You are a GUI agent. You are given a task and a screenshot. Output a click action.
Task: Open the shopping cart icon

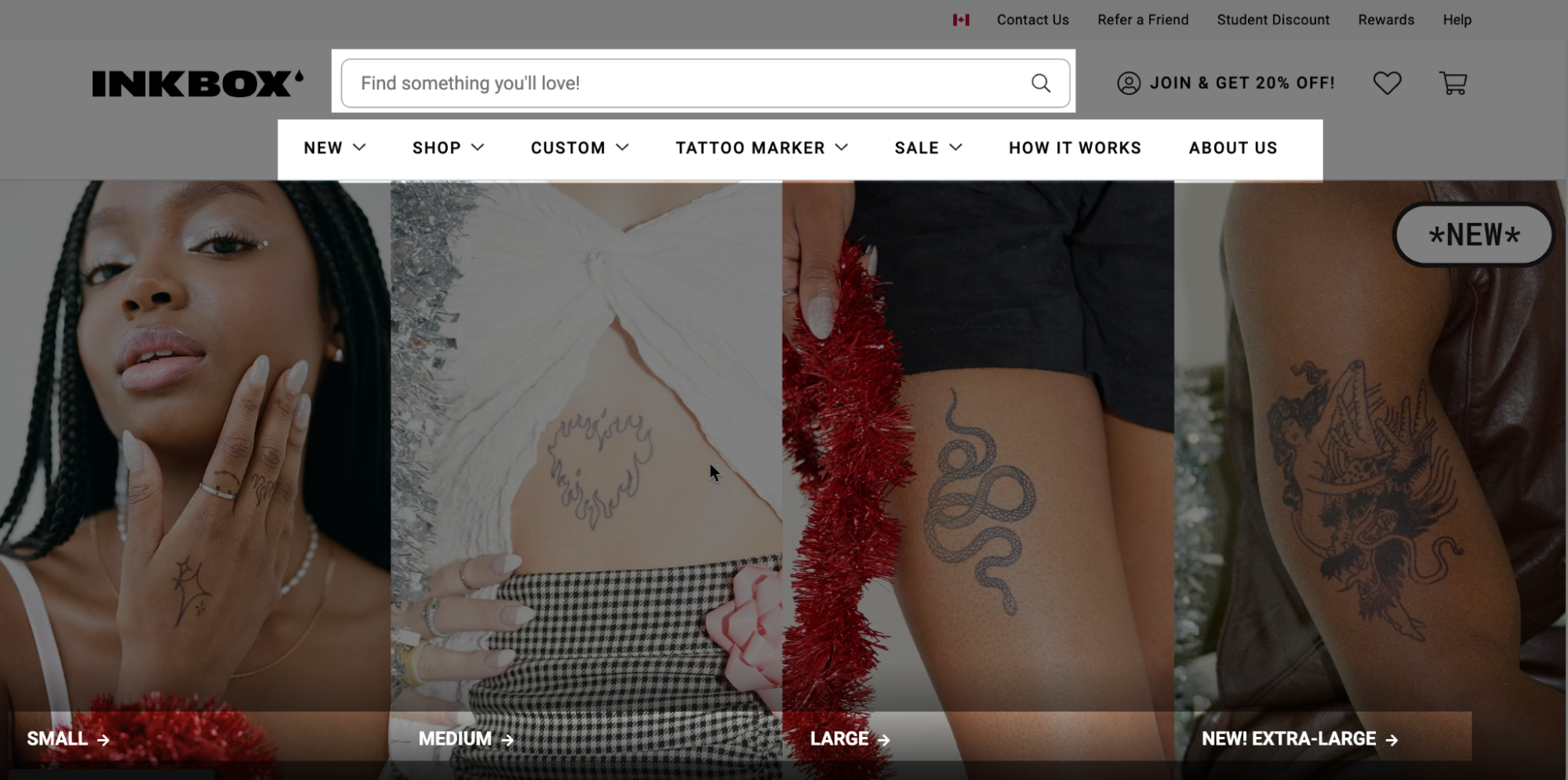pyautogui.click(x=1453, y=83)
